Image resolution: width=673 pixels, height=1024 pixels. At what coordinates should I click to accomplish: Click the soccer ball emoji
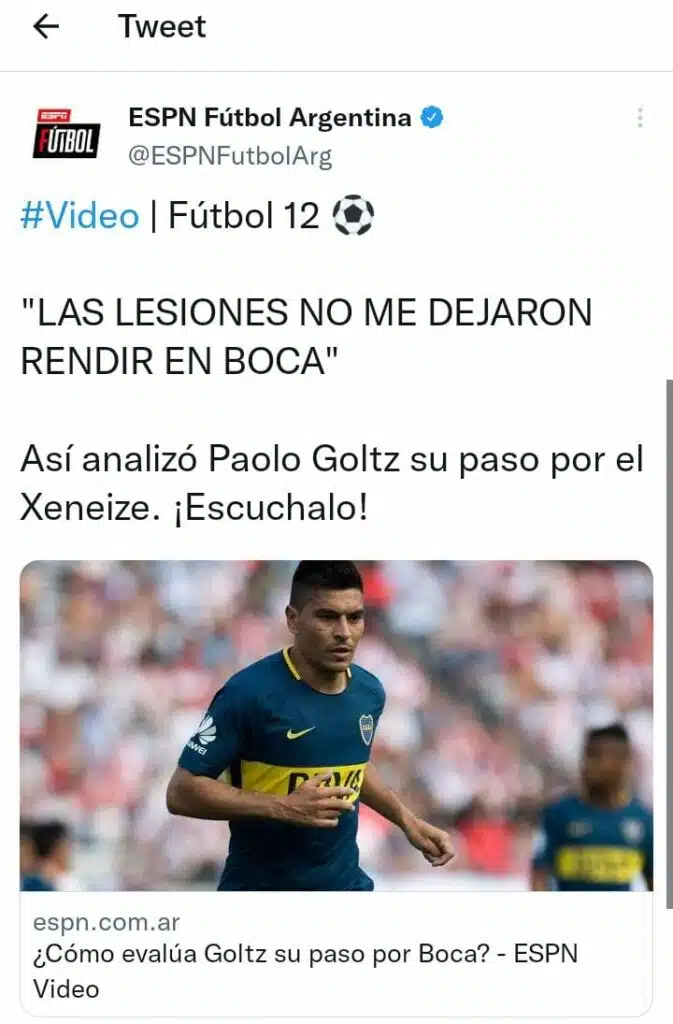click(x=353, y=215)
